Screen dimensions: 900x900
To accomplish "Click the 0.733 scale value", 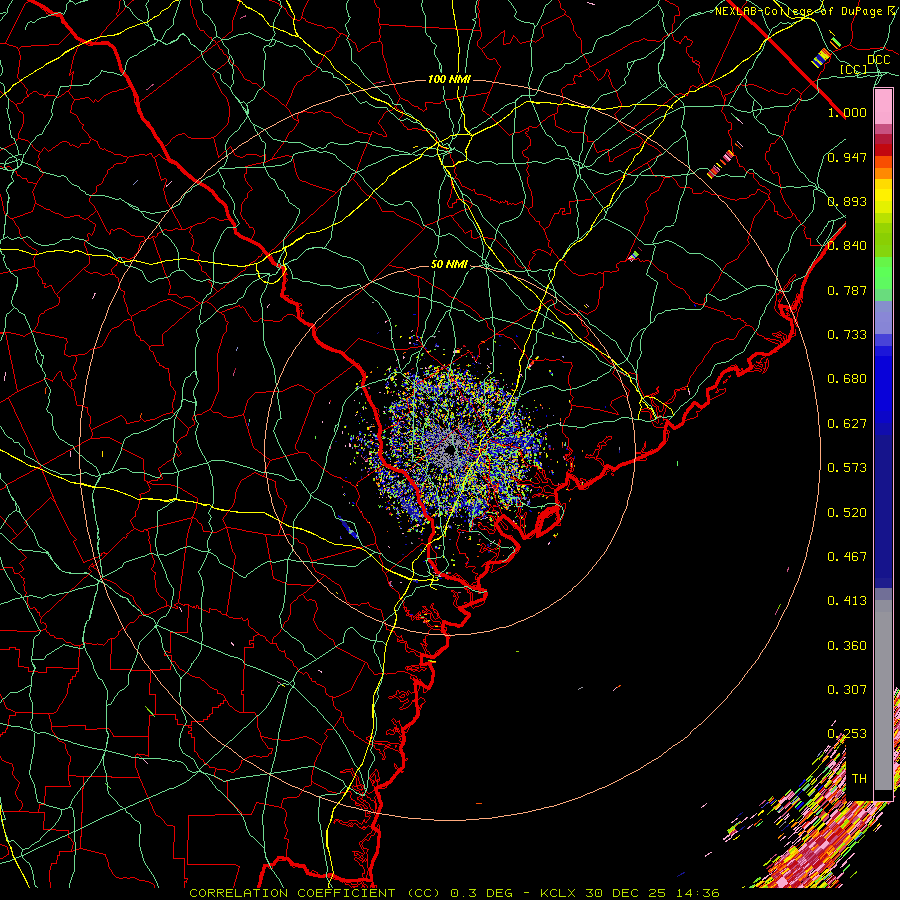I will pos(847,335).
